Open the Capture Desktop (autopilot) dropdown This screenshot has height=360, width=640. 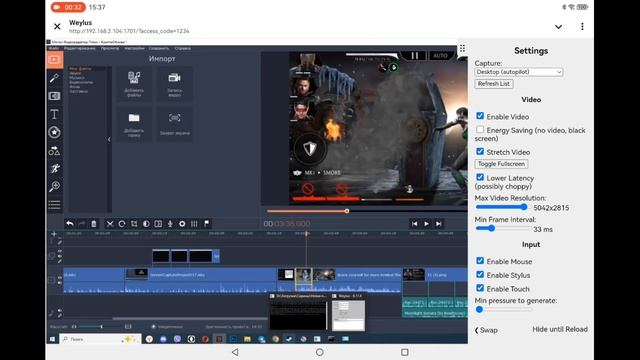(519, 72)
